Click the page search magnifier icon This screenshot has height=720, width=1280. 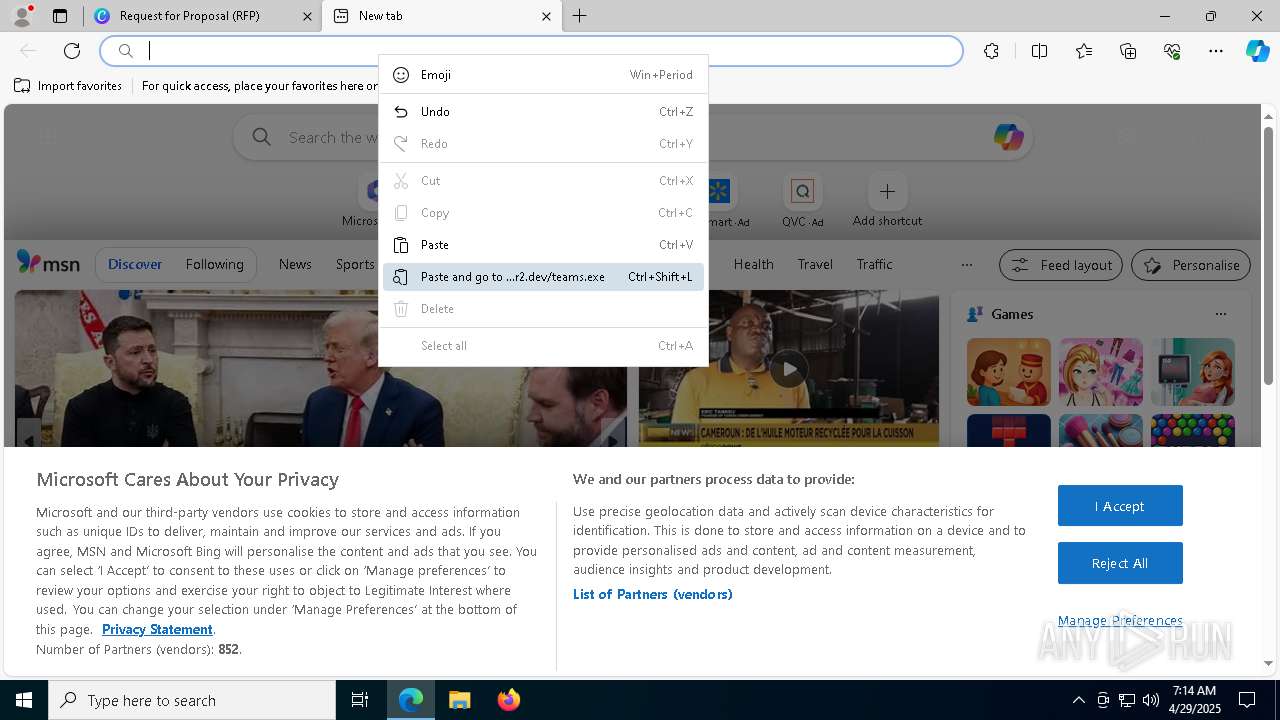pyautogui.click(x=262, y=137)
